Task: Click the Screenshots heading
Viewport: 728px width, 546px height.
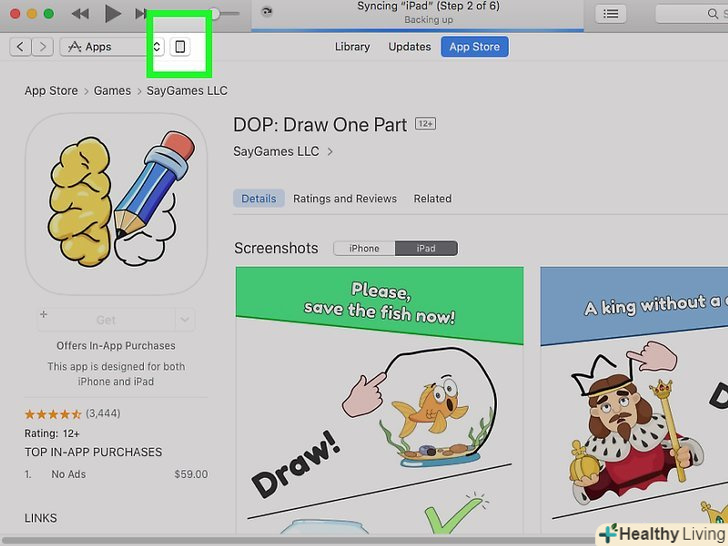Action: coord(276,248)
